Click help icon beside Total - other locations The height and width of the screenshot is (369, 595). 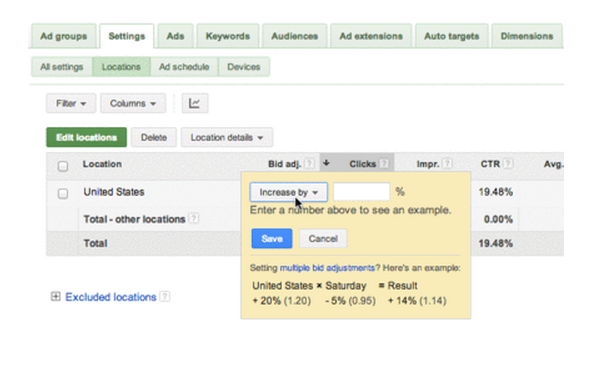point(194,219)
